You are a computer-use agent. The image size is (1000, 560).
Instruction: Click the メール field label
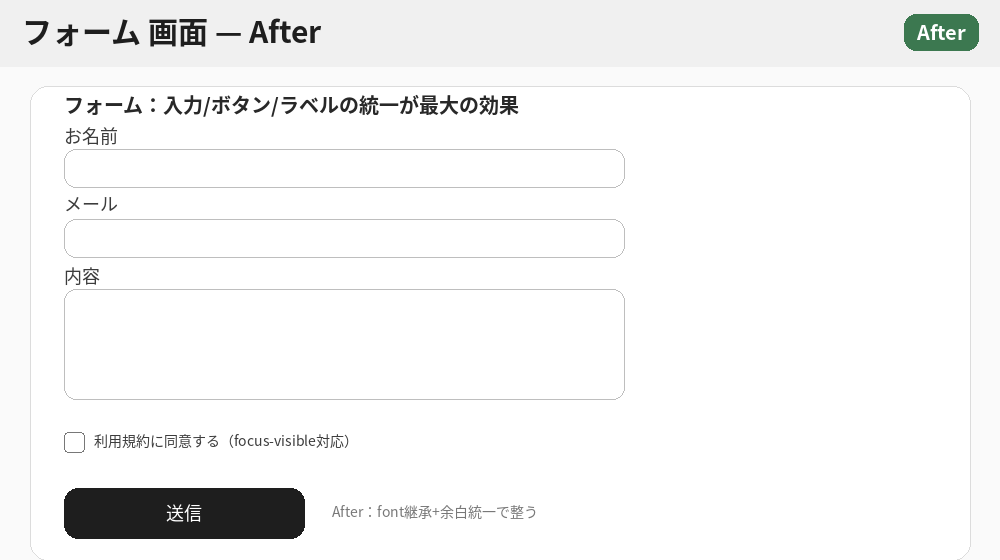click(91, 205)
